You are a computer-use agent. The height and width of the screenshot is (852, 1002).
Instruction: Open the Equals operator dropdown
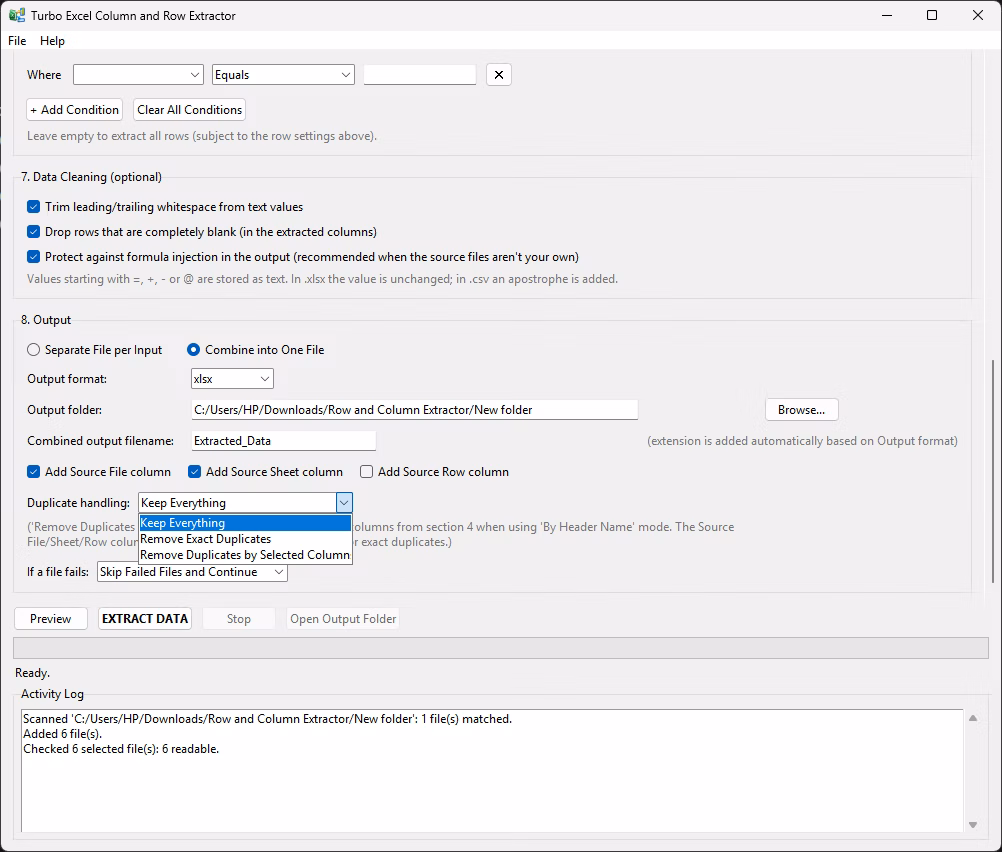(x=283, y=75)
